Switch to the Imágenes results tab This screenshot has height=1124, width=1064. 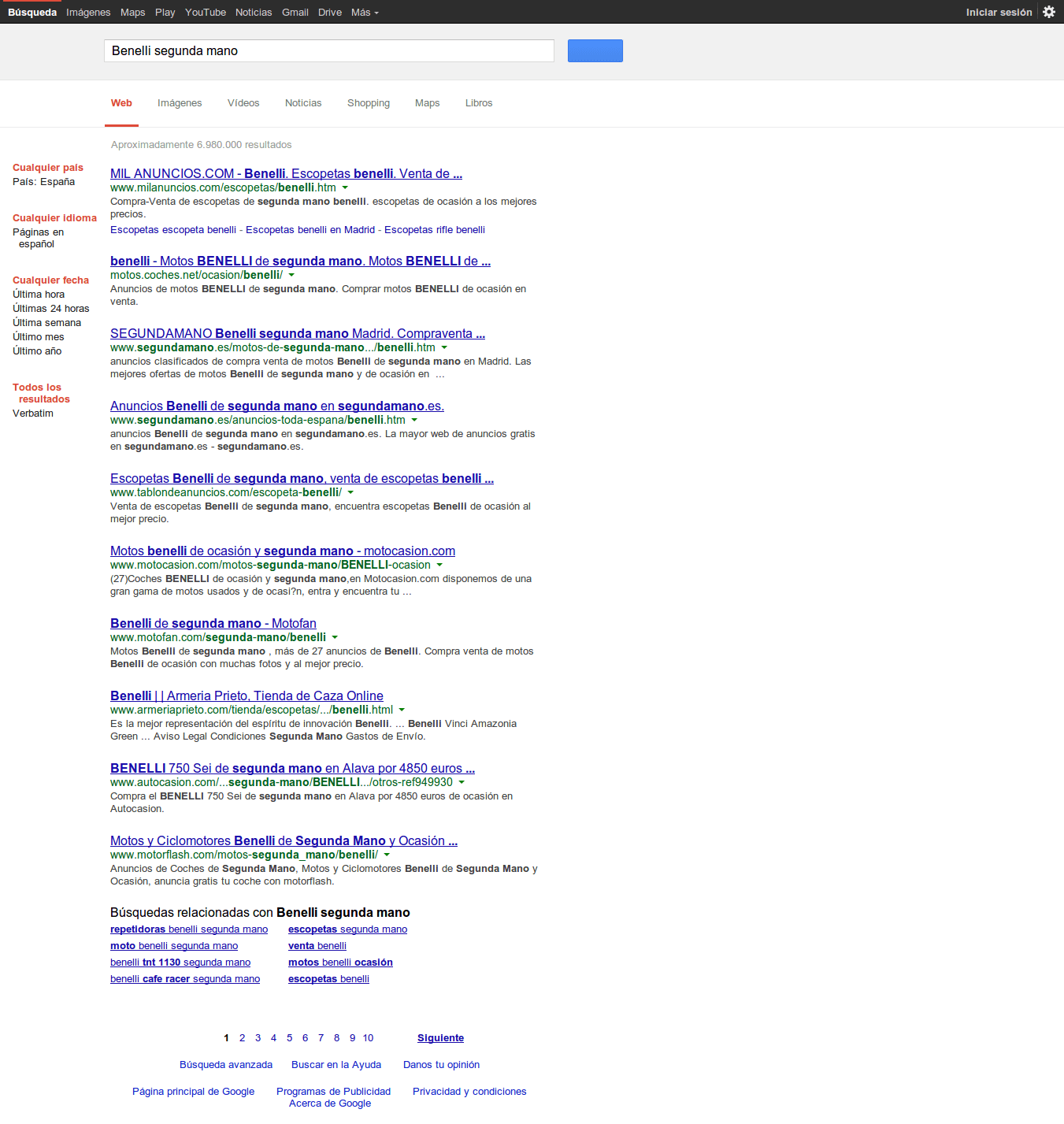[x=180, y=103]
